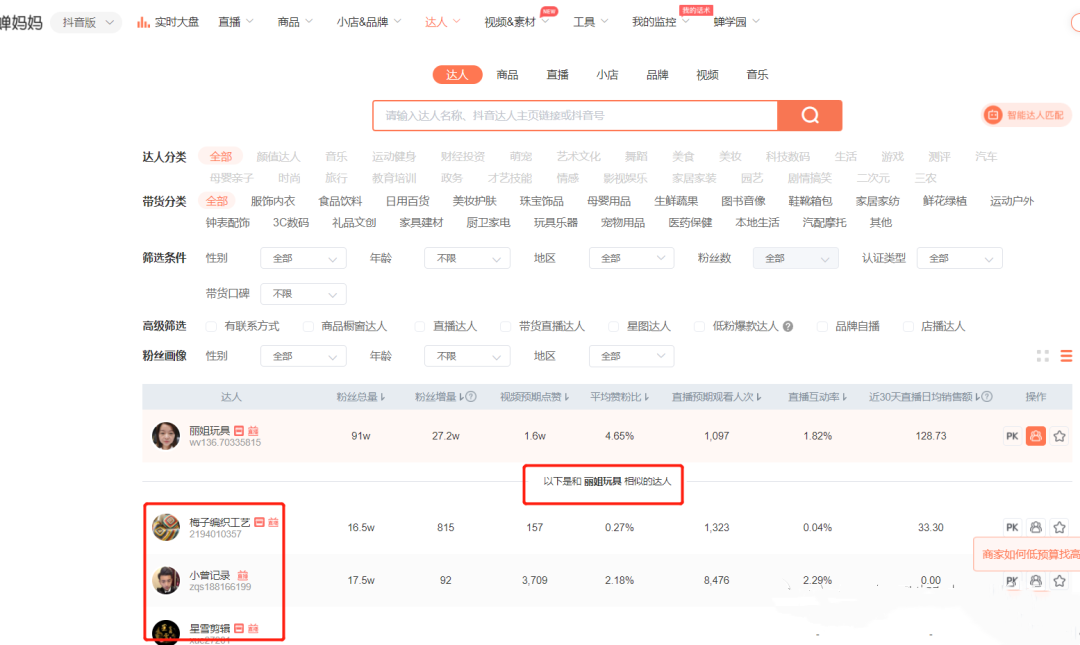Screen dimensions: 1080x645
Task: Click help icon beside 粉丝增量 column
Action: 471,397
